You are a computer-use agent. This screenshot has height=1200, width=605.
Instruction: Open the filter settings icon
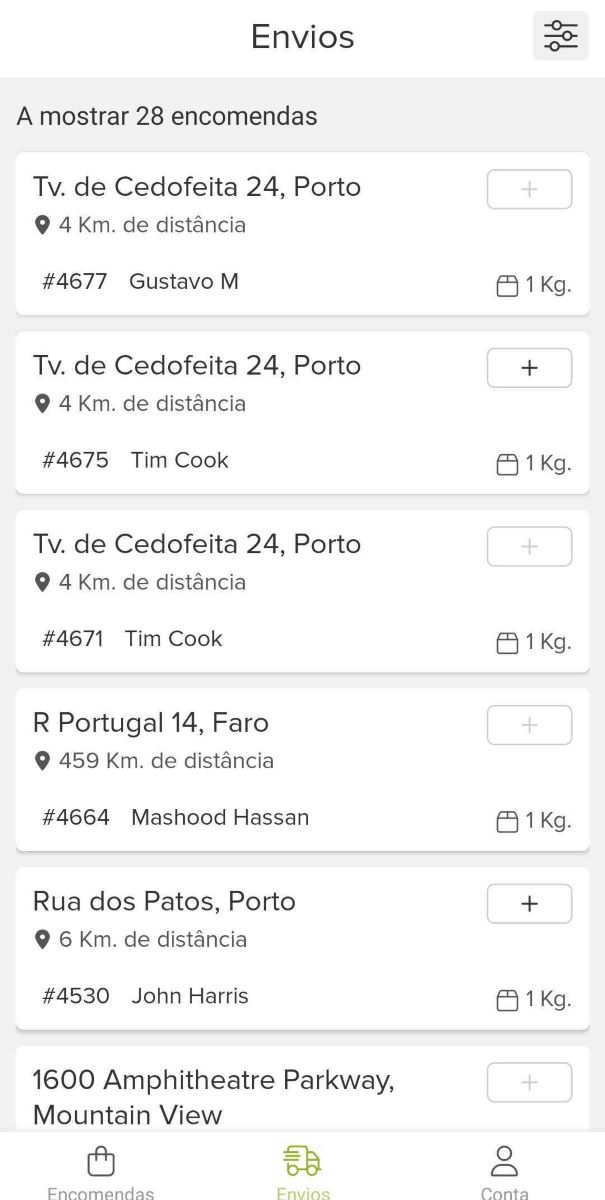[560, 36]
